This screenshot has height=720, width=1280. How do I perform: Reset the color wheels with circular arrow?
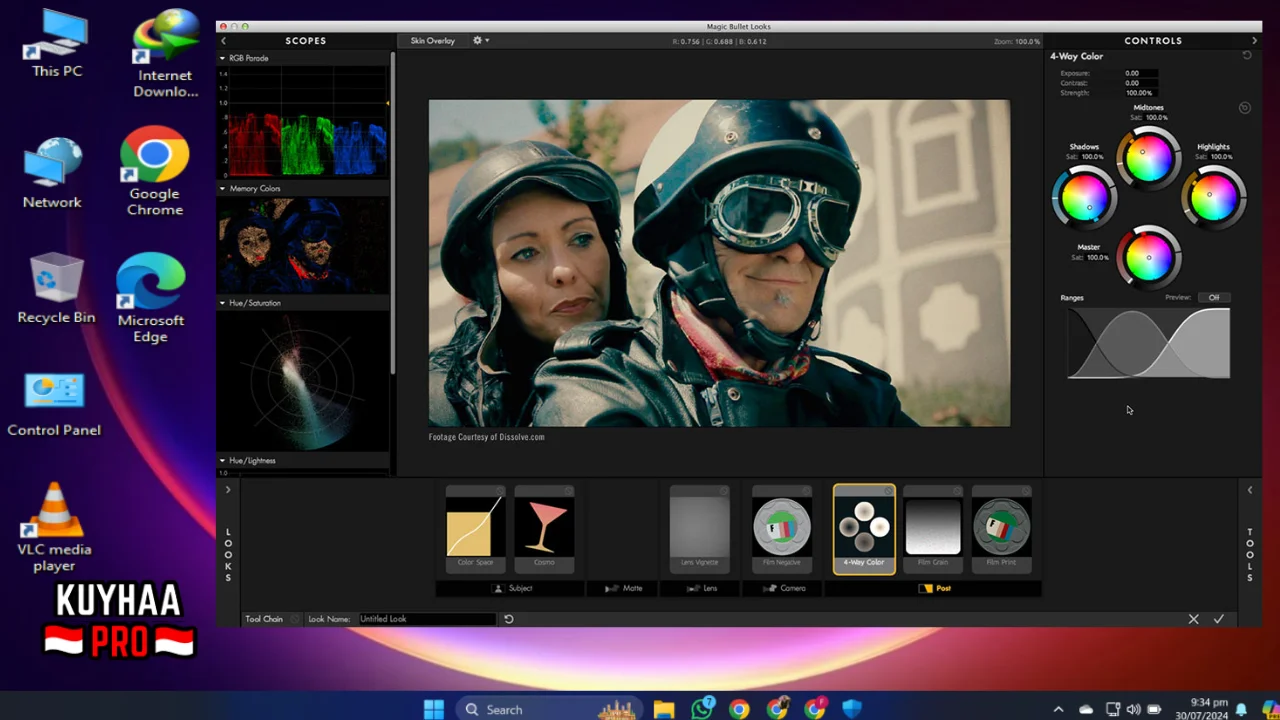click(1245, 108)
